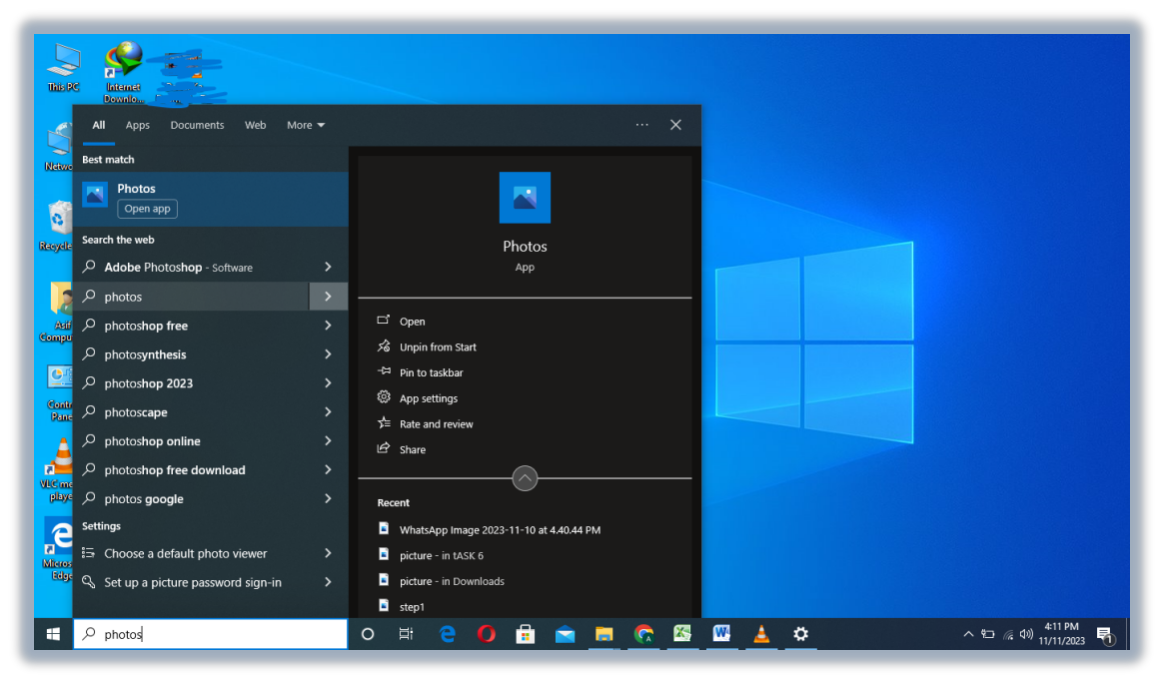The width and height of the screenshot is (1163, 684).
Task: Launch Microsoft Edge from the taskbar
Action: [x=447, y=634]
